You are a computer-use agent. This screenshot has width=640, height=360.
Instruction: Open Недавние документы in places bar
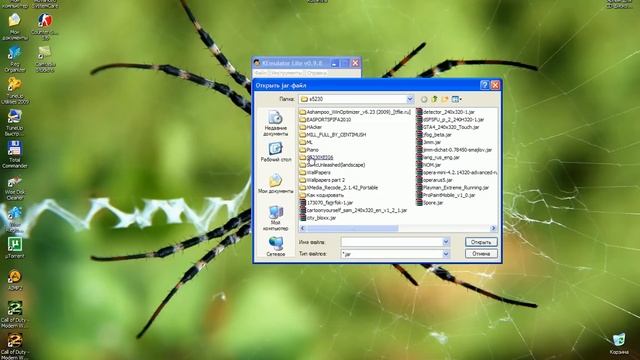point(276,123)
